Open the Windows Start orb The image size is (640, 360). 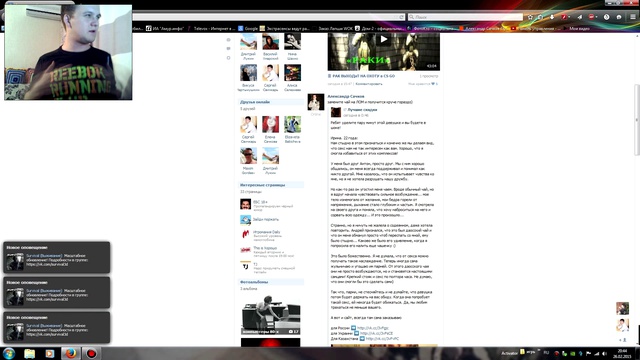9,353
